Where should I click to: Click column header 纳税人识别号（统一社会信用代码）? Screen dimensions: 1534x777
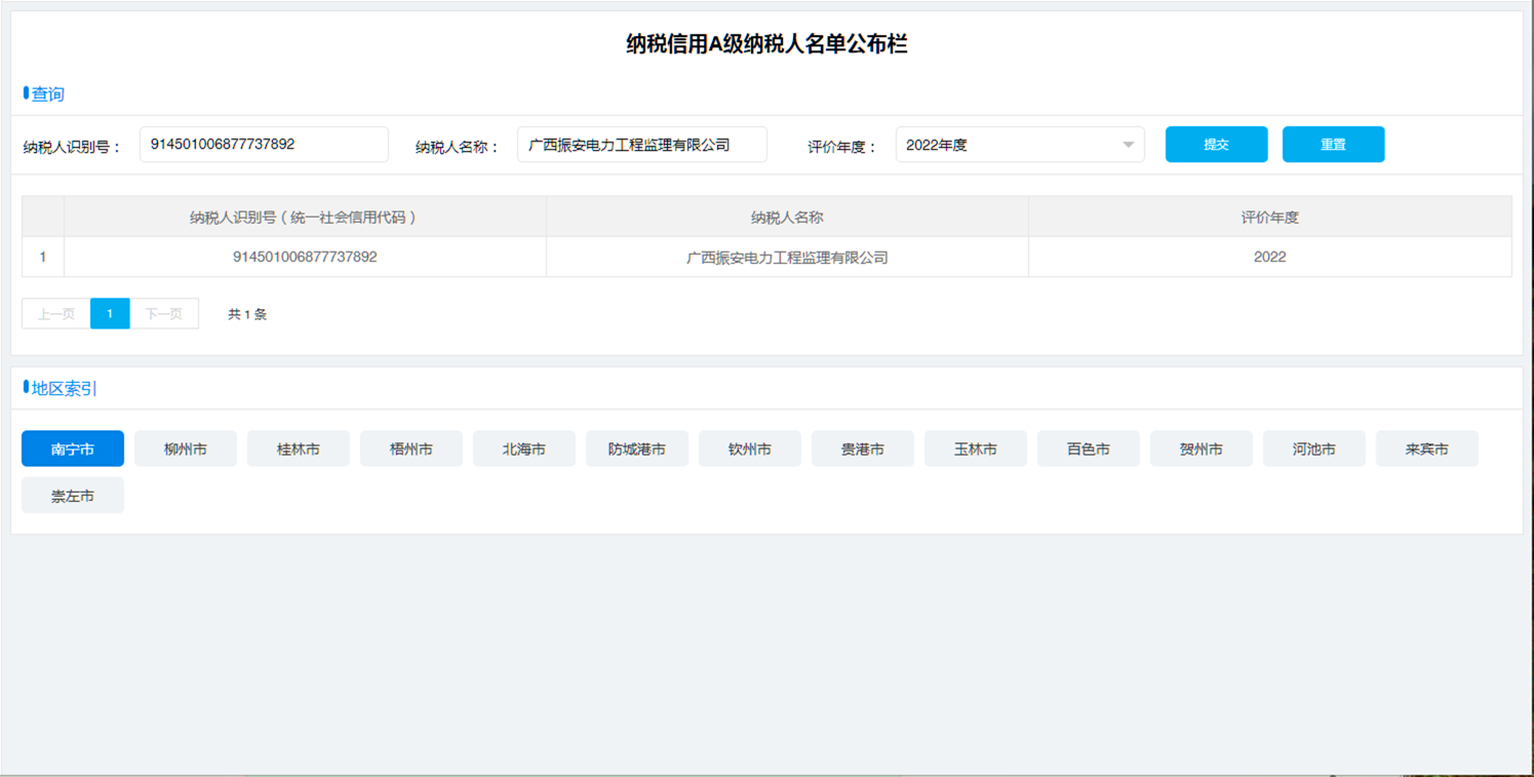coord(305,217)
